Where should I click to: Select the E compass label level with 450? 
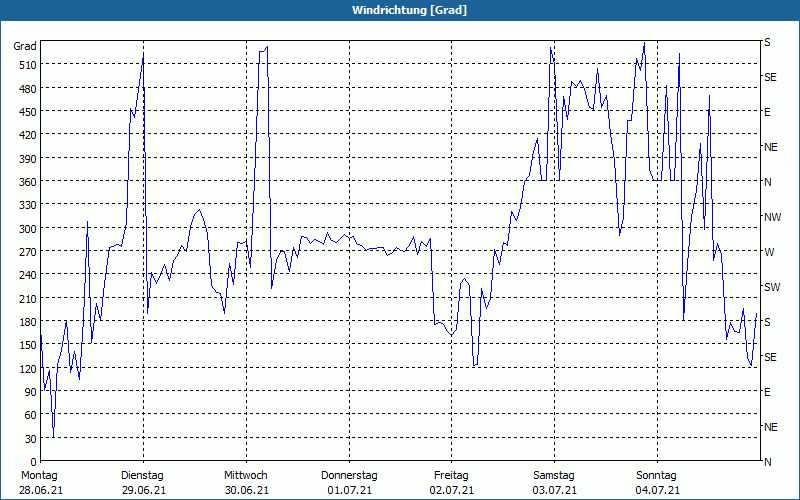coord(767,112)
